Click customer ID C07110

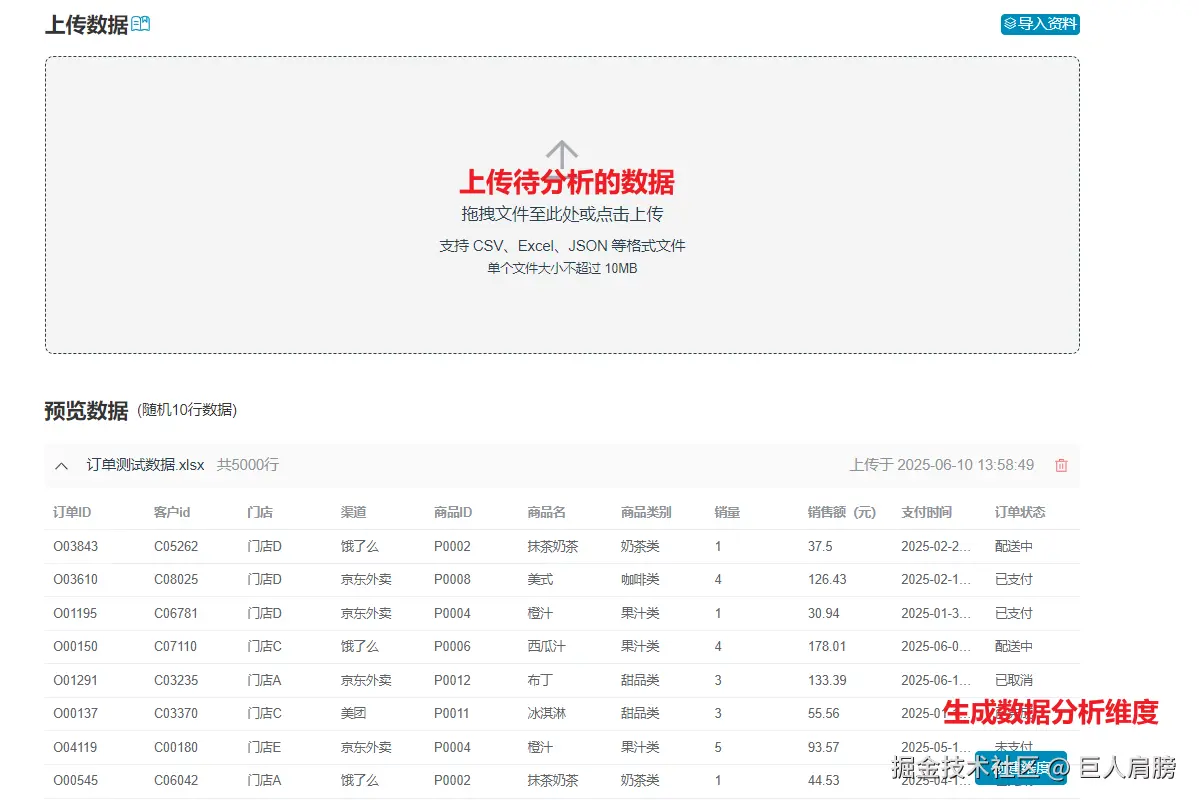point(176,646)
